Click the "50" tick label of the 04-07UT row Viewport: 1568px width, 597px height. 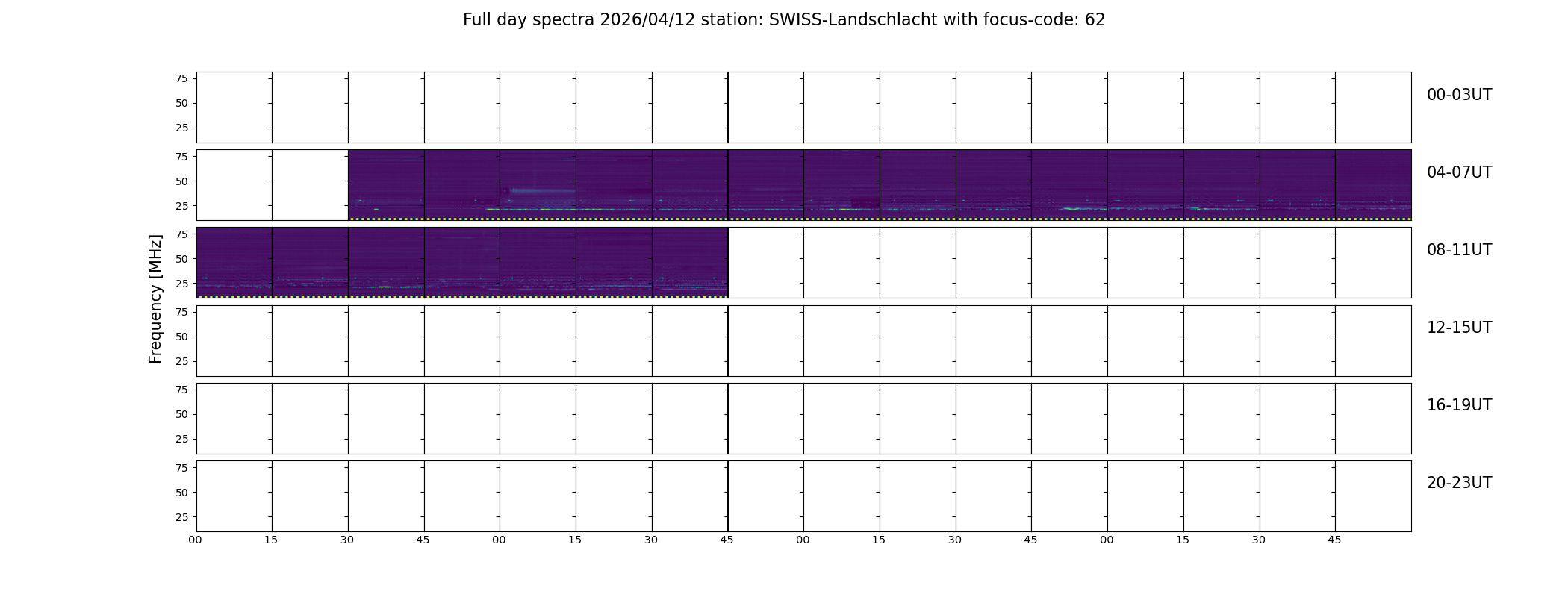click(181, 181)
